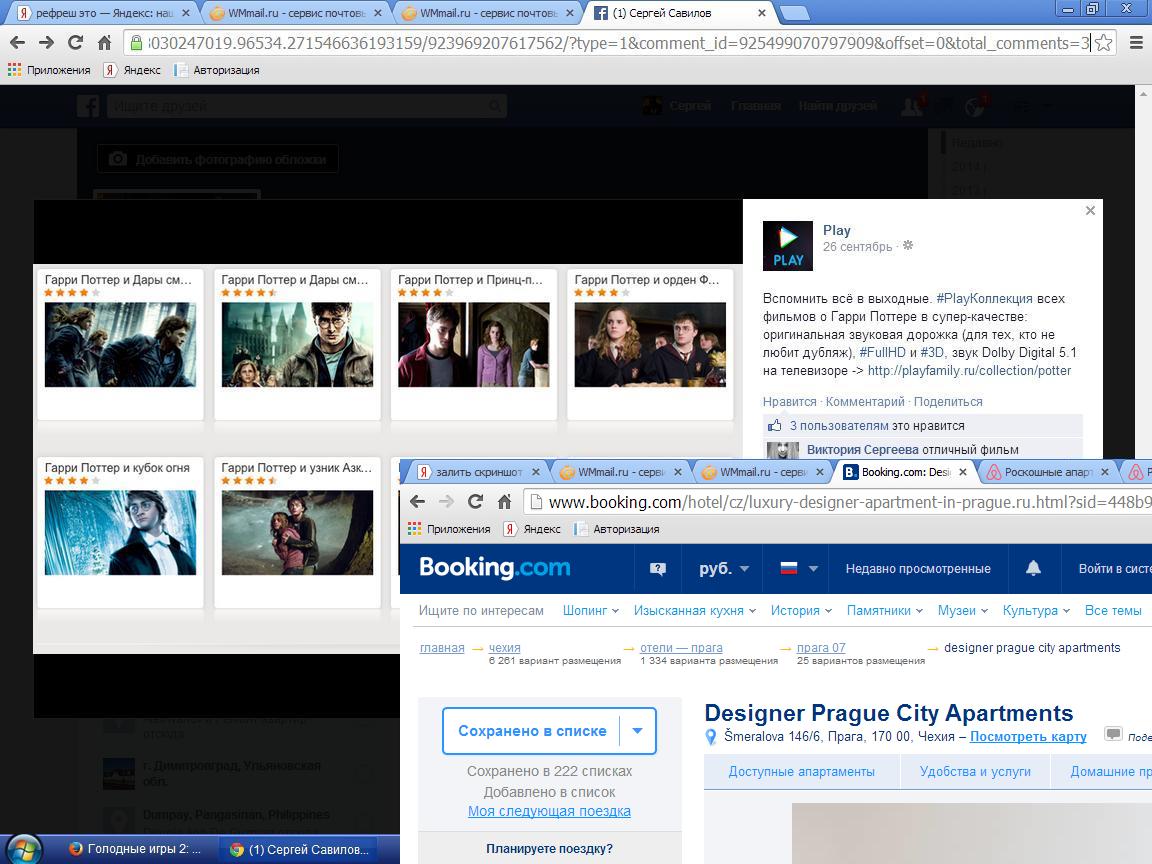1152x864 pixels.
Task: Open the Play page name link
Action: (836, 230)
